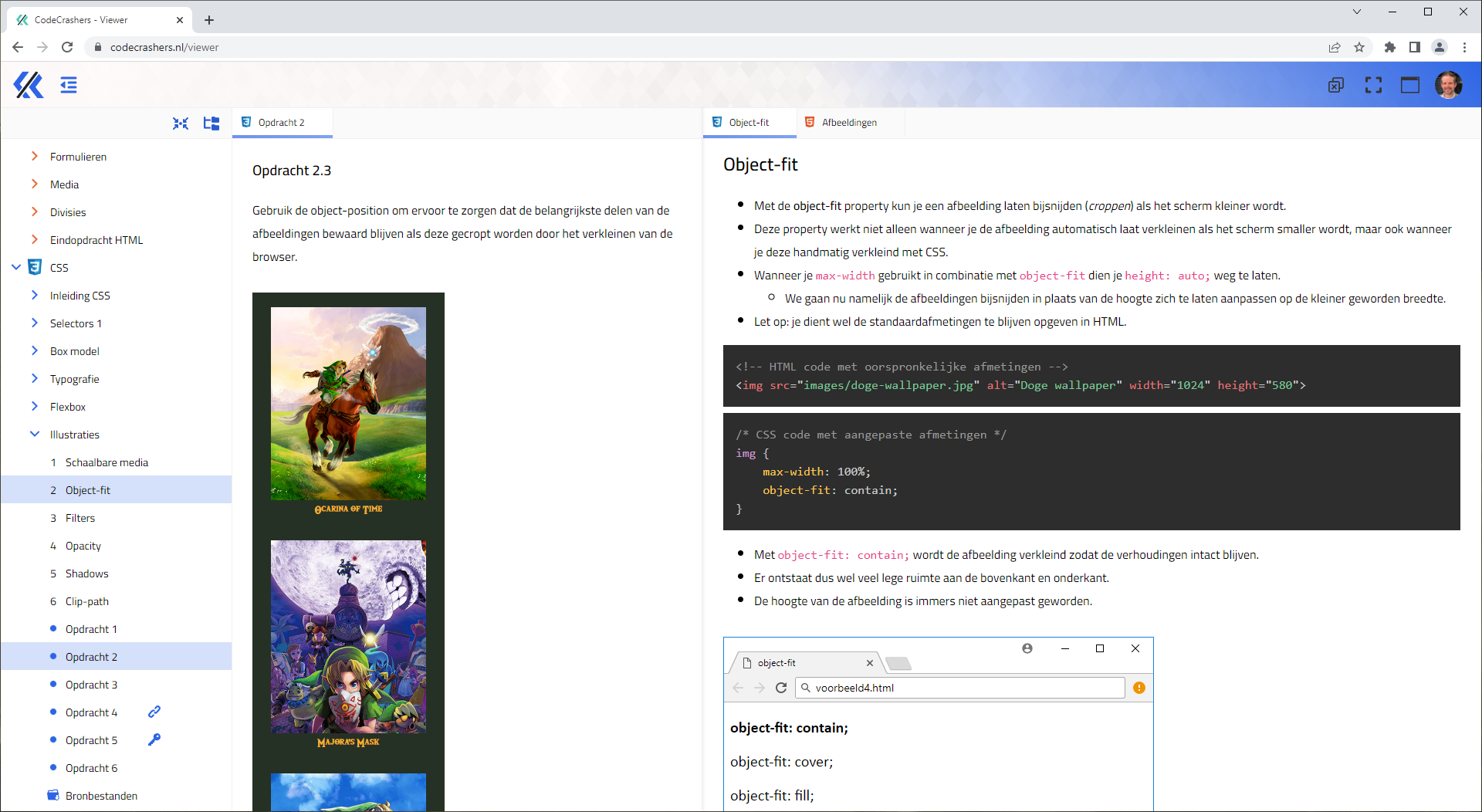Open the user profile avatar
Image resolution: width=1482 pixels, height=812 pixels.
click(1448, 85)
